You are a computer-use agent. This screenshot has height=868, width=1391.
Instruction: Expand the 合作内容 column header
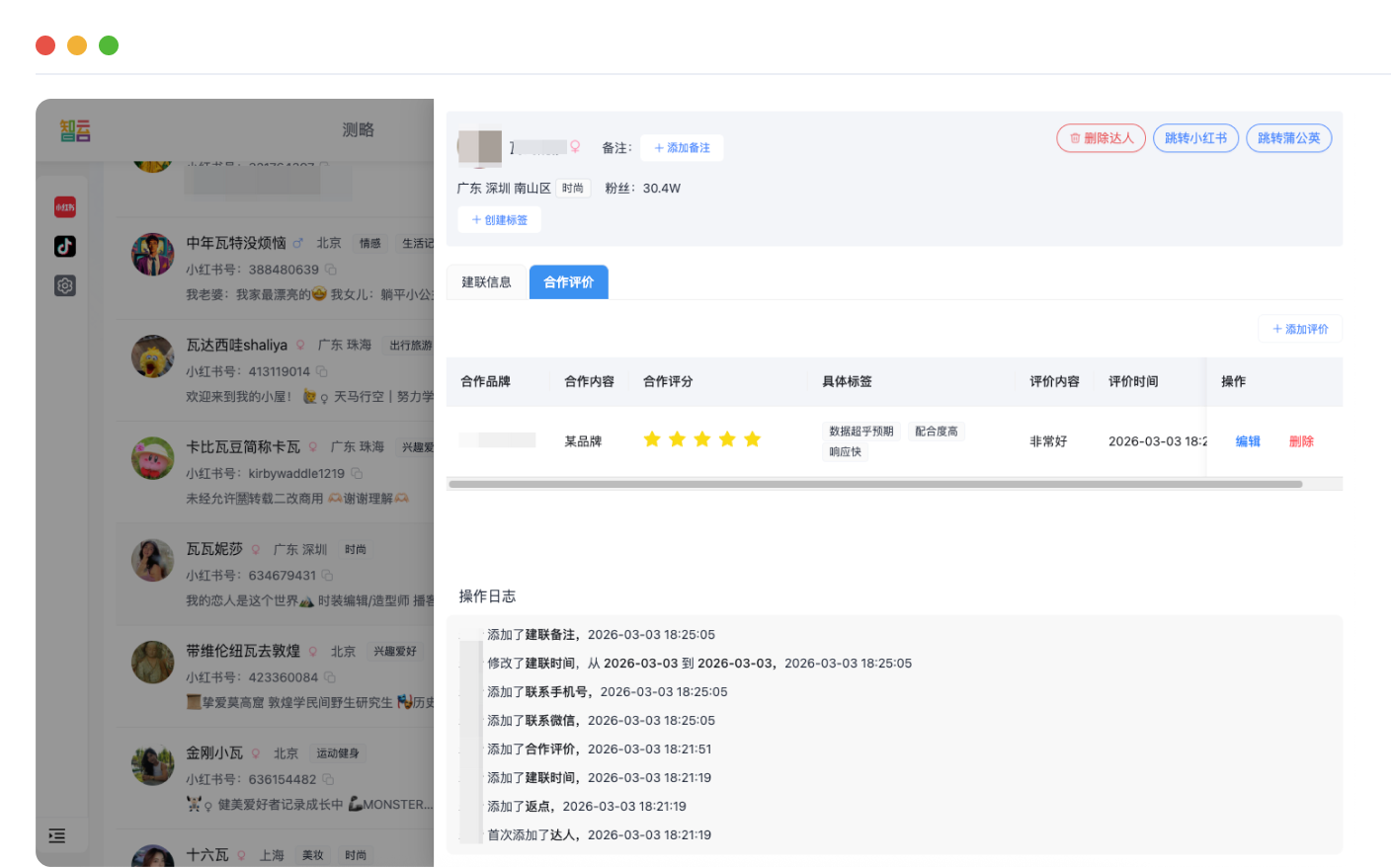tap(589, 381)
